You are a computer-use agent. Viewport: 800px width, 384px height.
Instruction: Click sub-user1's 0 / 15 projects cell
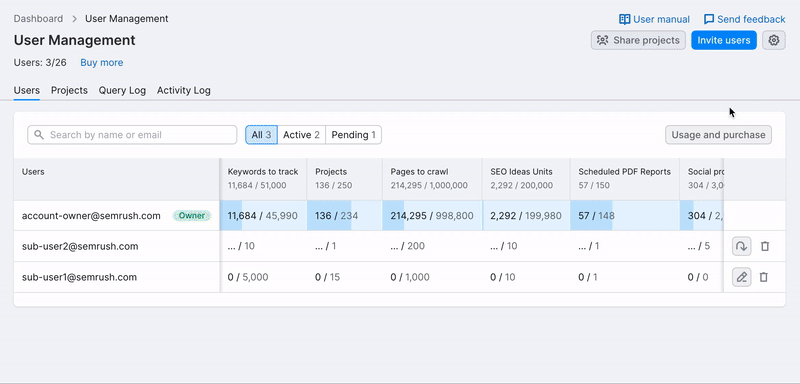(344, 277)
